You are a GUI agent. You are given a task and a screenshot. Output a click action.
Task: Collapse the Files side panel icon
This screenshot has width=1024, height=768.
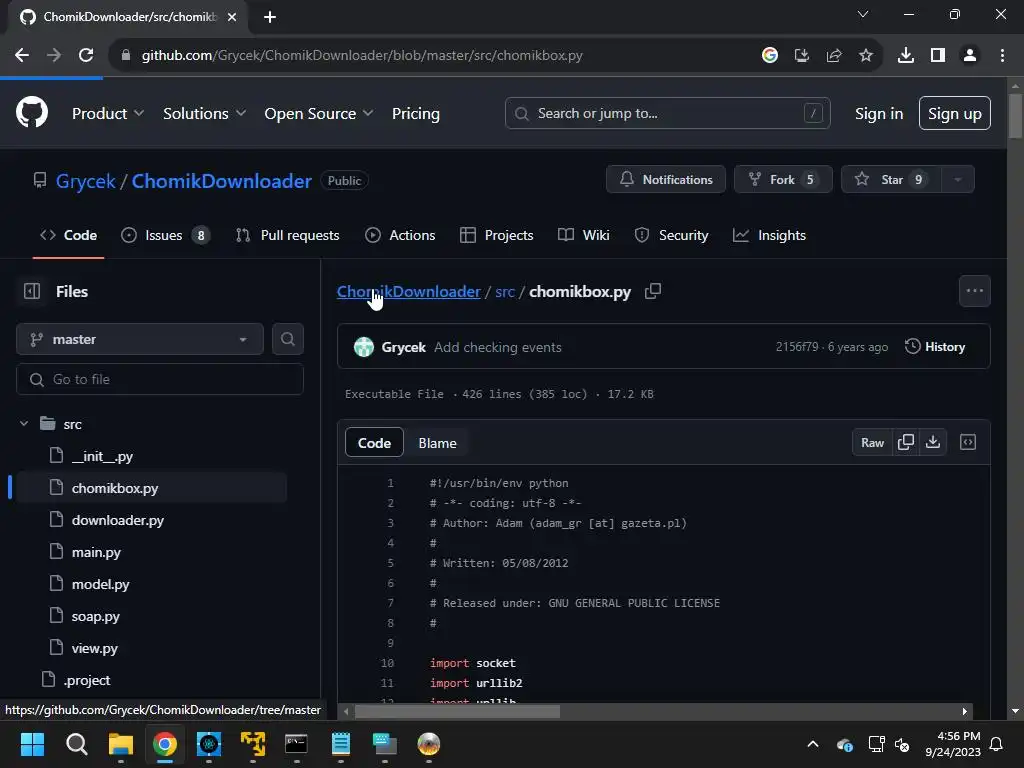[x=32, y=291]
